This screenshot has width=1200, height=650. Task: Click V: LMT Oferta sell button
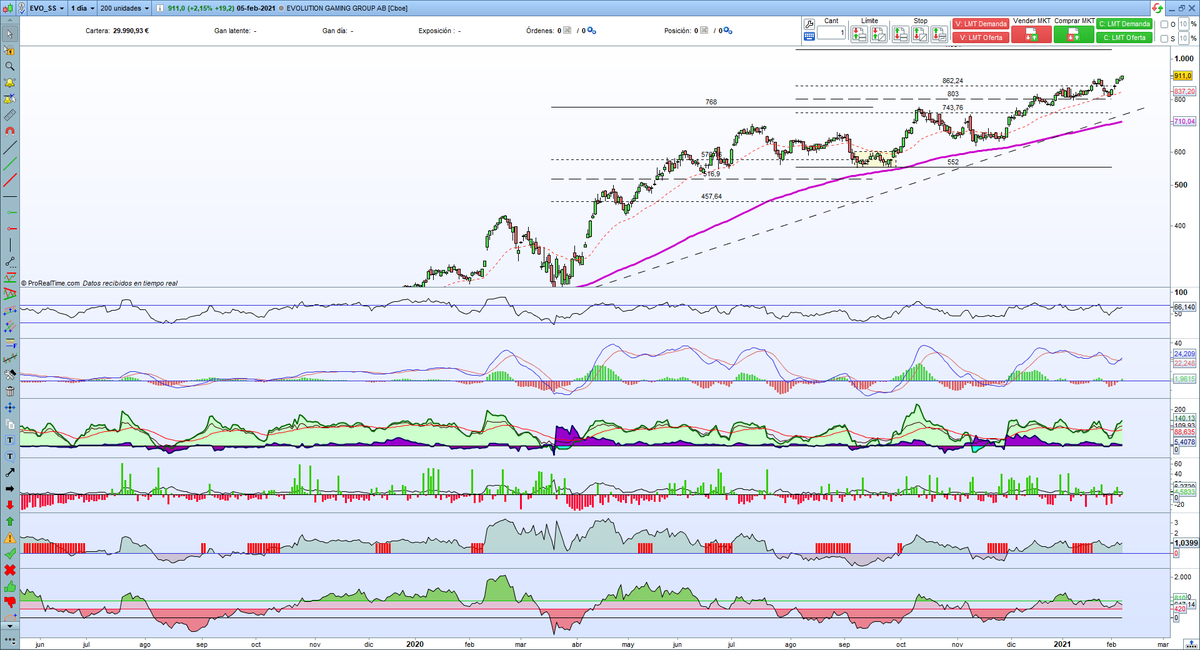click(981, 37)
